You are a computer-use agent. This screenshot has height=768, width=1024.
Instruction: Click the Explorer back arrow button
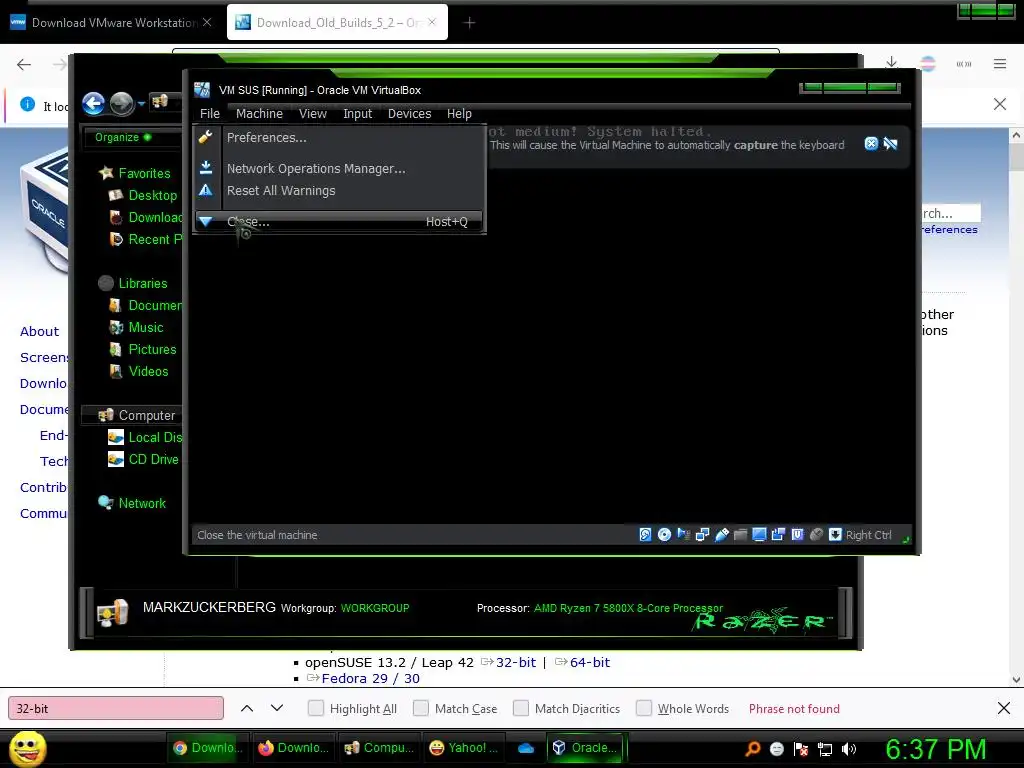click(93, 103)
